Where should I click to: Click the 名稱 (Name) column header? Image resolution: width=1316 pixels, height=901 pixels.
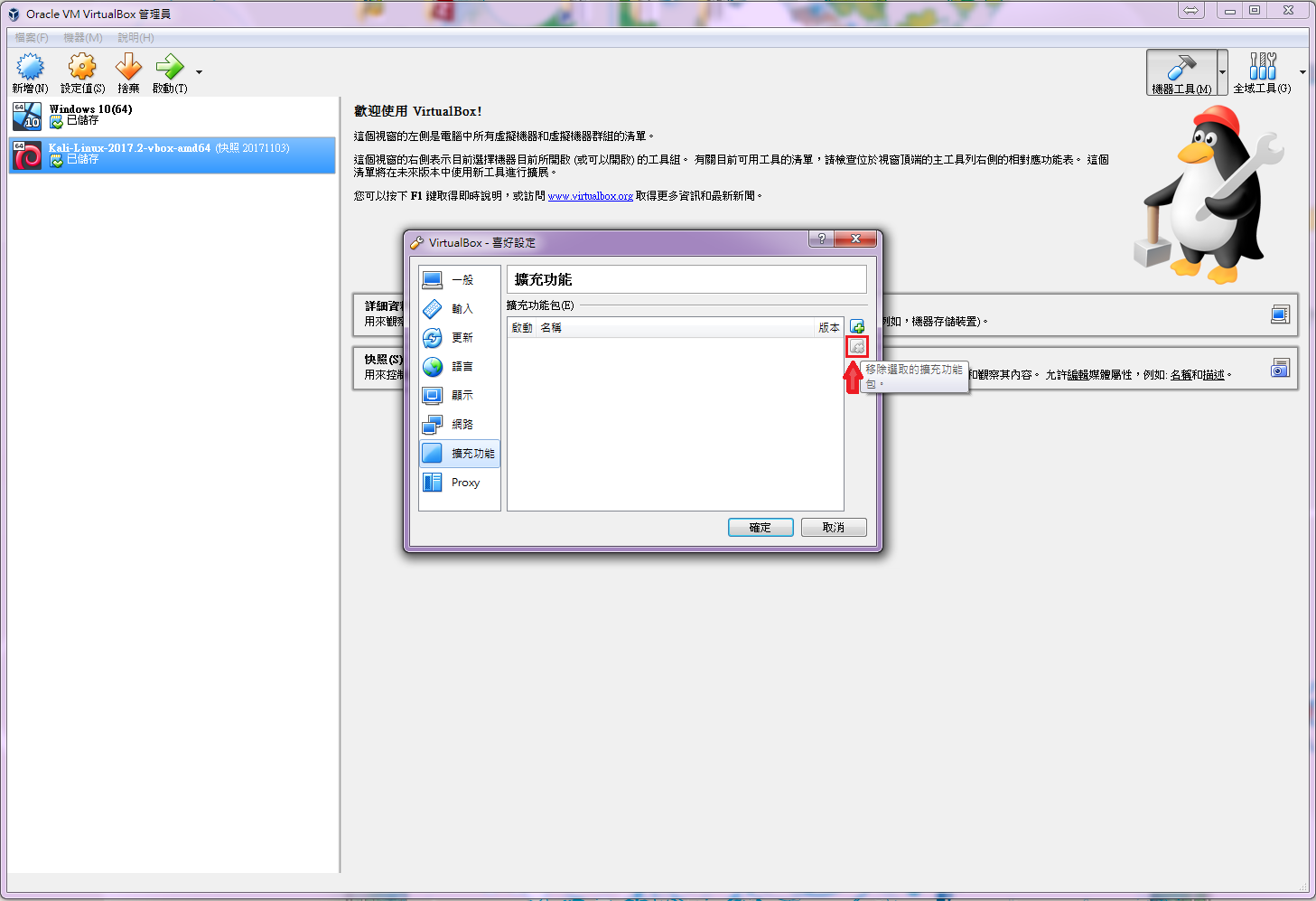pos(551,328)
